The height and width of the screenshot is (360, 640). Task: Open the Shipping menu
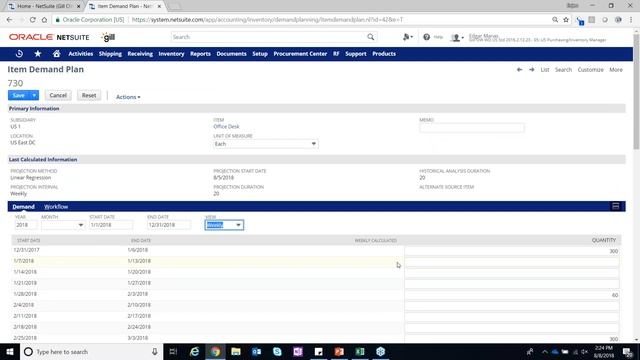[x=110, y=54]
